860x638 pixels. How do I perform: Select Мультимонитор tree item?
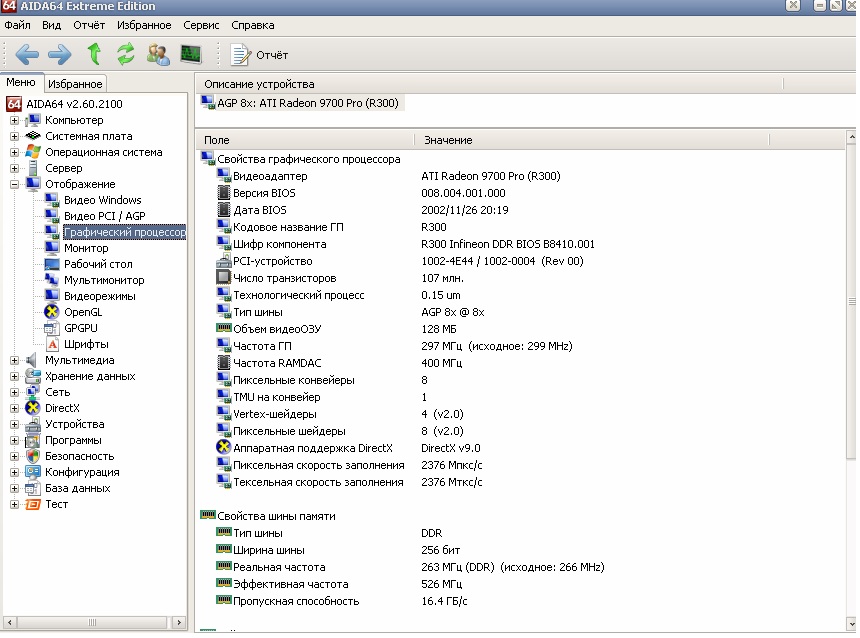(104, 280)
